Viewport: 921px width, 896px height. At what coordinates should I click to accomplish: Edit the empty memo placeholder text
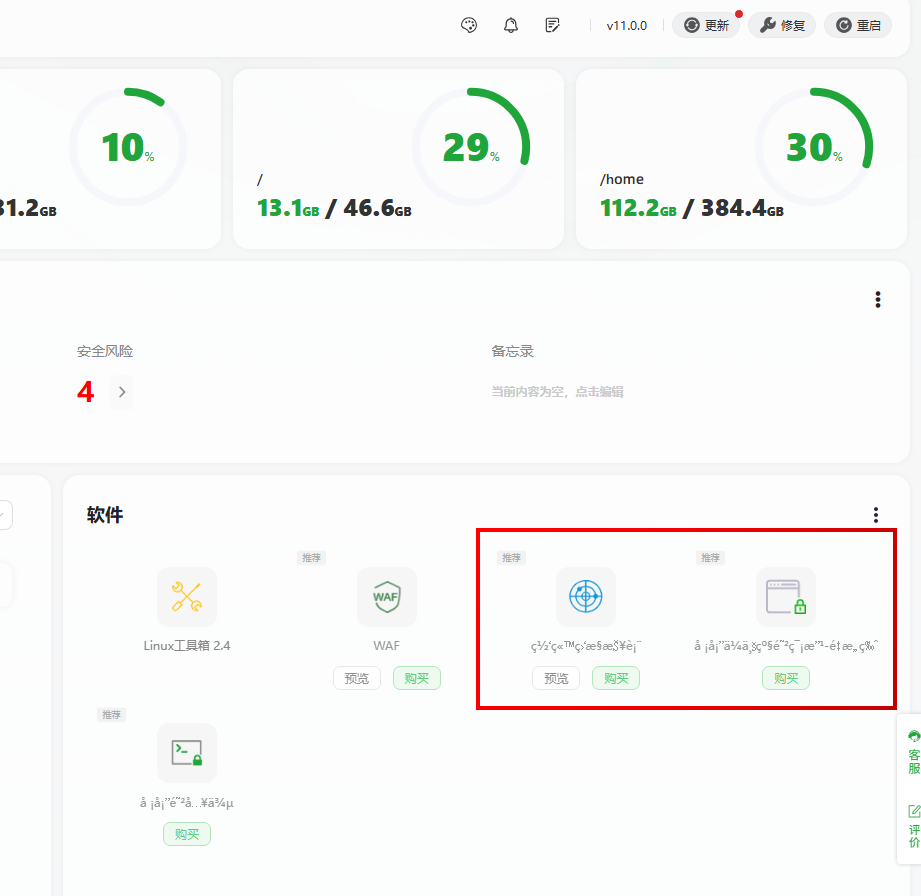tap(557, 392)
